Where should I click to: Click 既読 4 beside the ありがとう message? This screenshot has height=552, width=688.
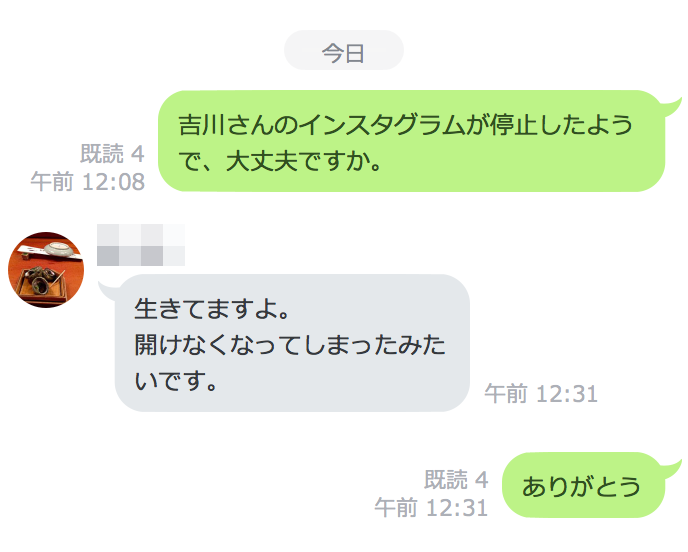tap(456, 479)
